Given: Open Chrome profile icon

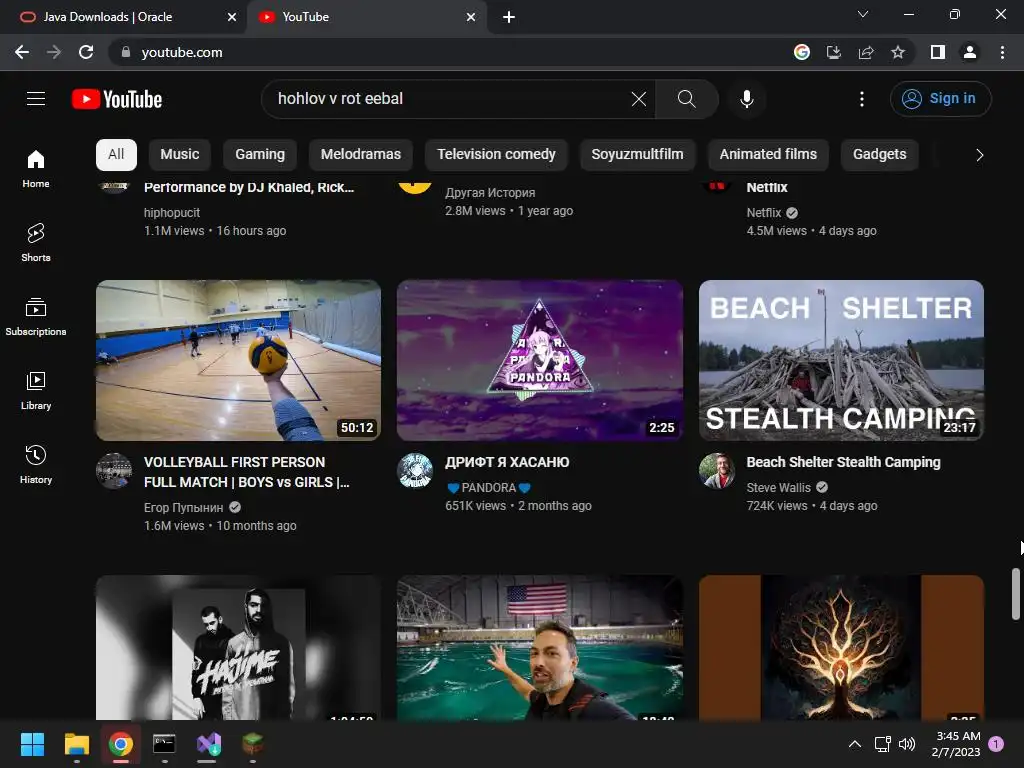Looking at the screenshot, I should [970, 52].
